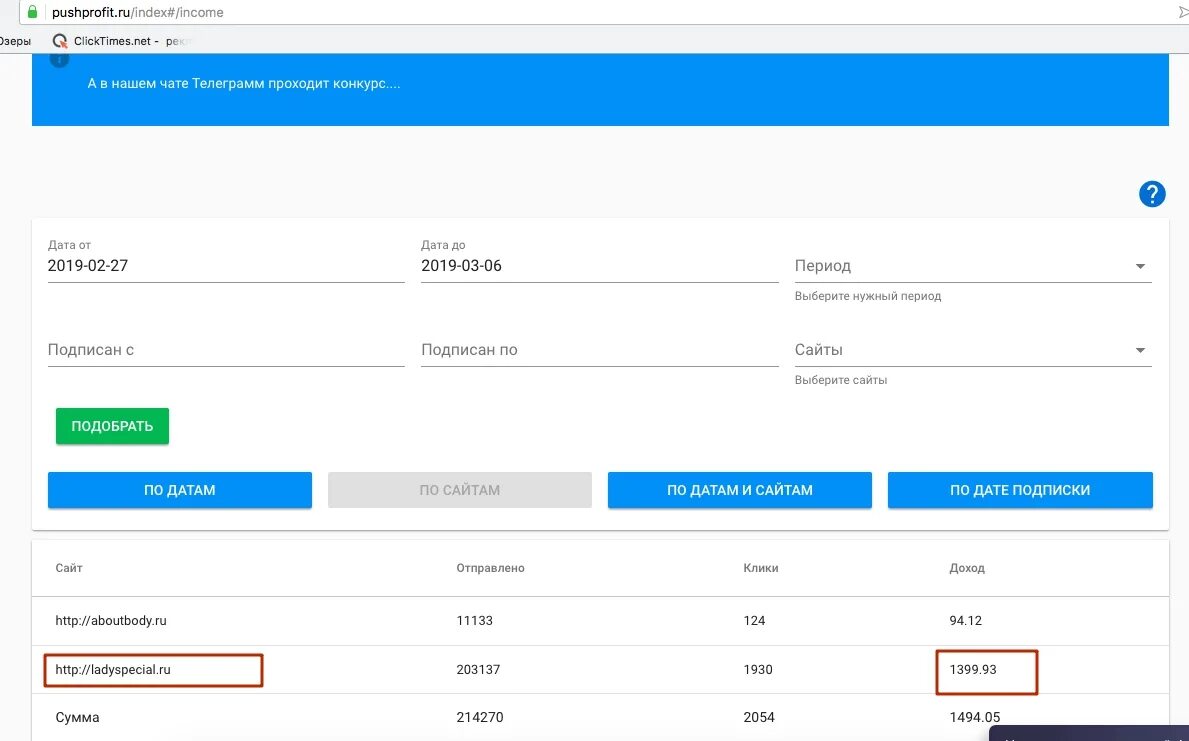Switch to ПО ДАТЕ ПОДПИСКИ view

pyautogui.click(x=1020, y=490)
